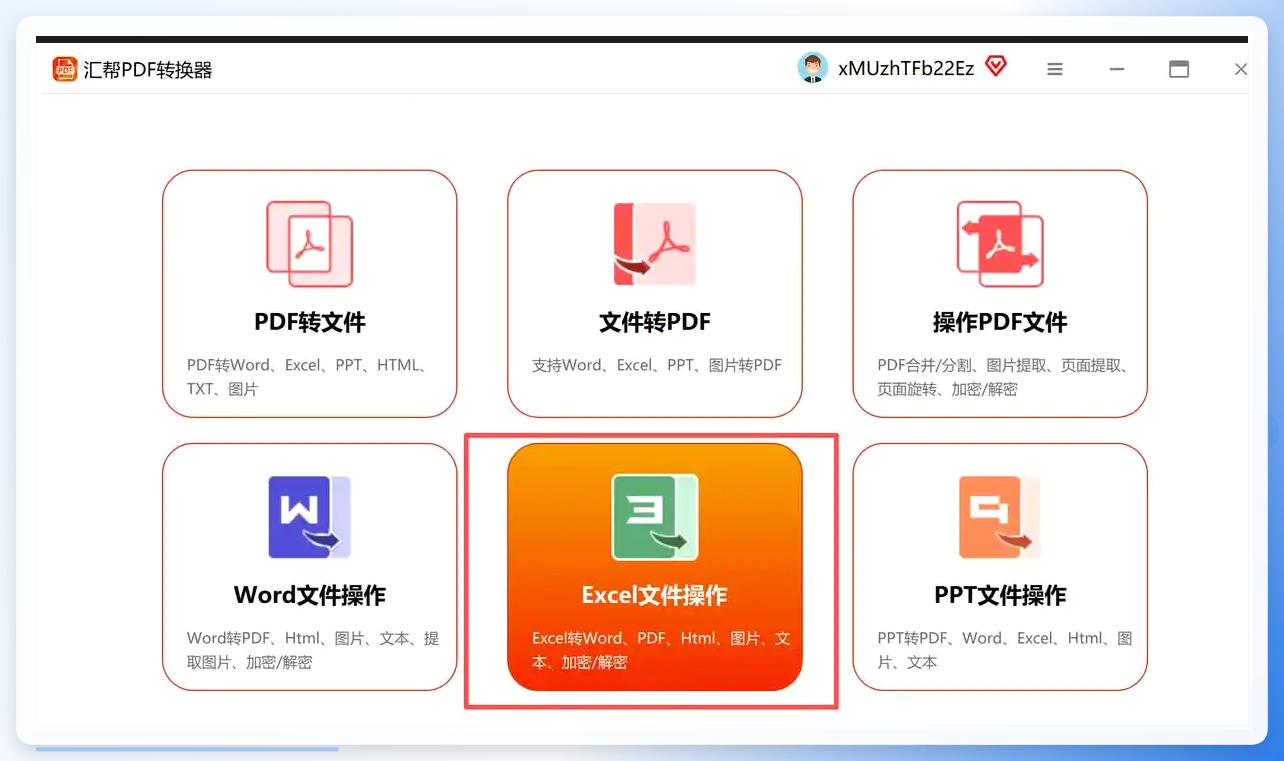
Task: Open the hamburger main menu
Action: coord(1055,69)
